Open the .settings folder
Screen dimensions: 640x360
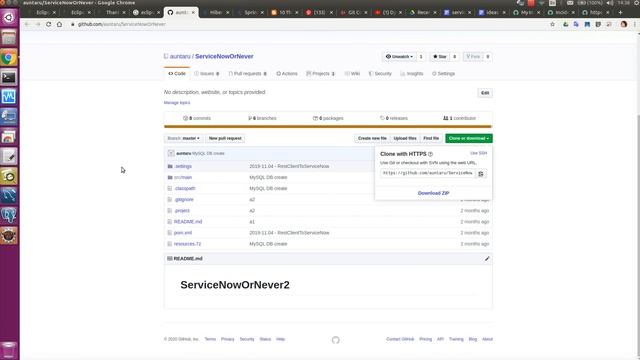click(x=183, y=167)
